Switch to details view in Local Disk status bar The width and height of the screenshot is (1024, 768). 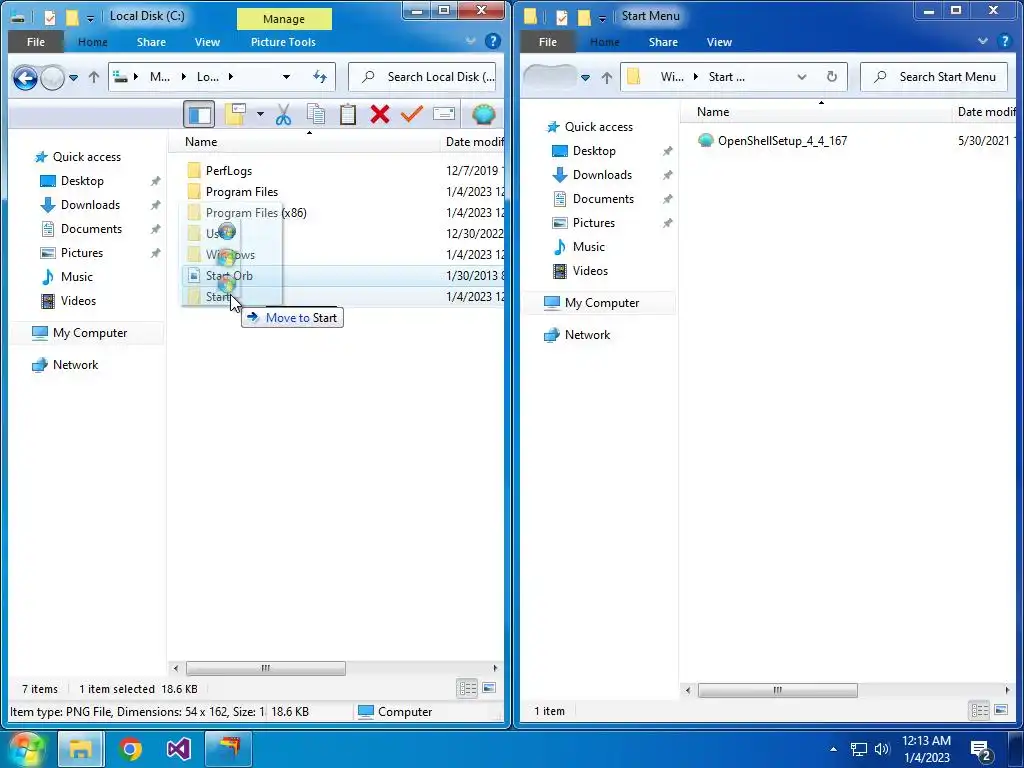click(467, 688)
